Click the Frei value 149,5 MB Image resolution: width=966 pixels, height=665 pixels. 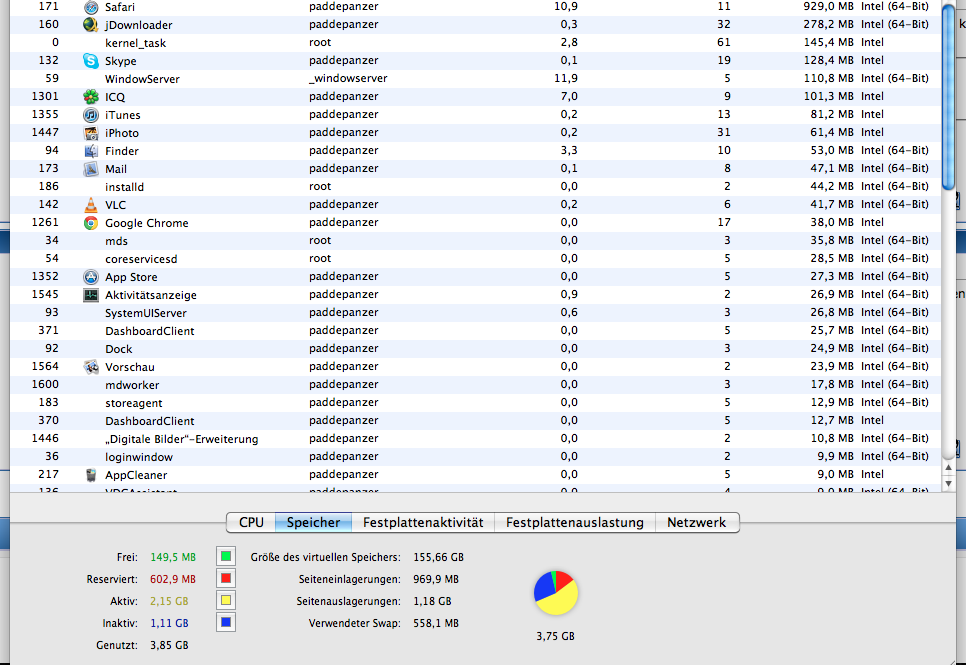point(173,557)
